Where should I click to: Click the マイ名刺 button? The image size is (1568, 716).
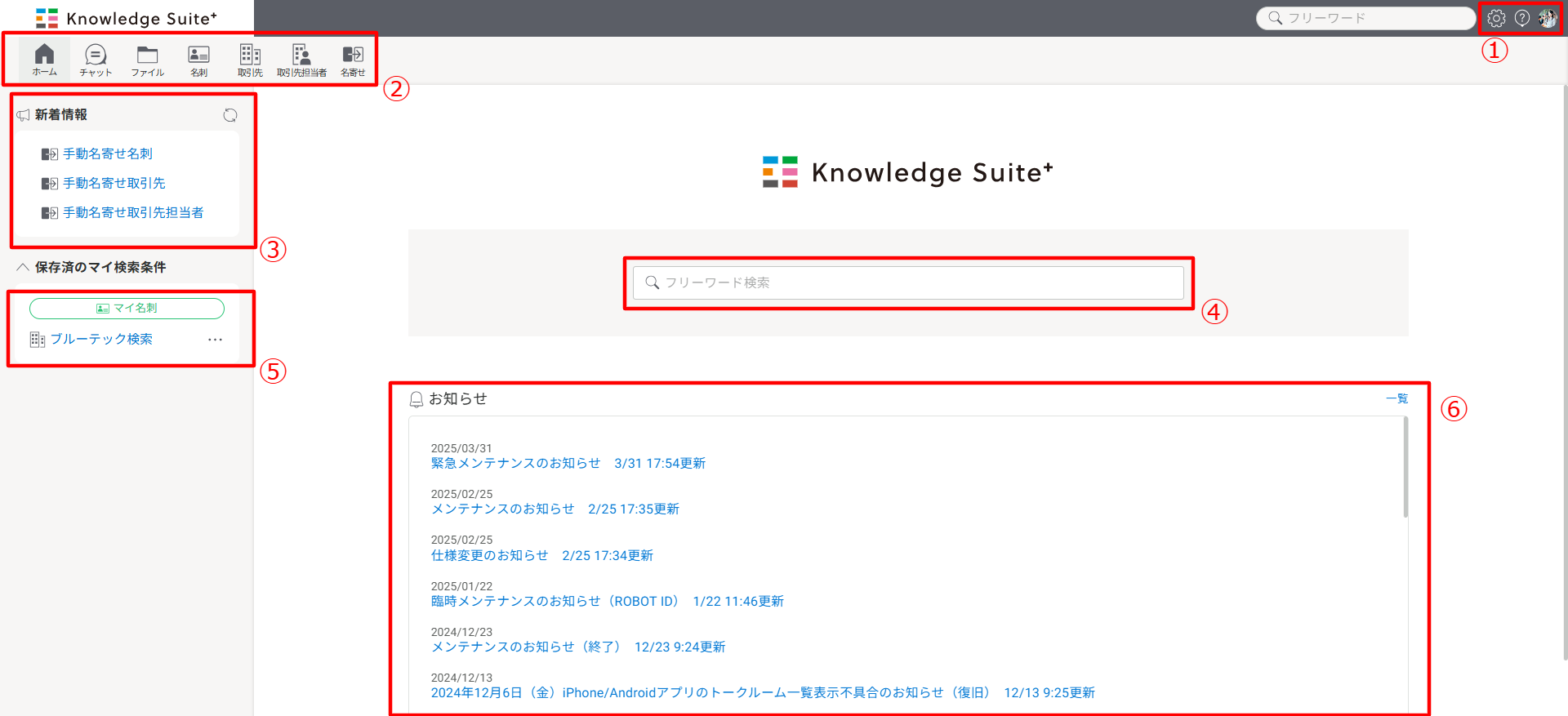[x=127, y=308]
